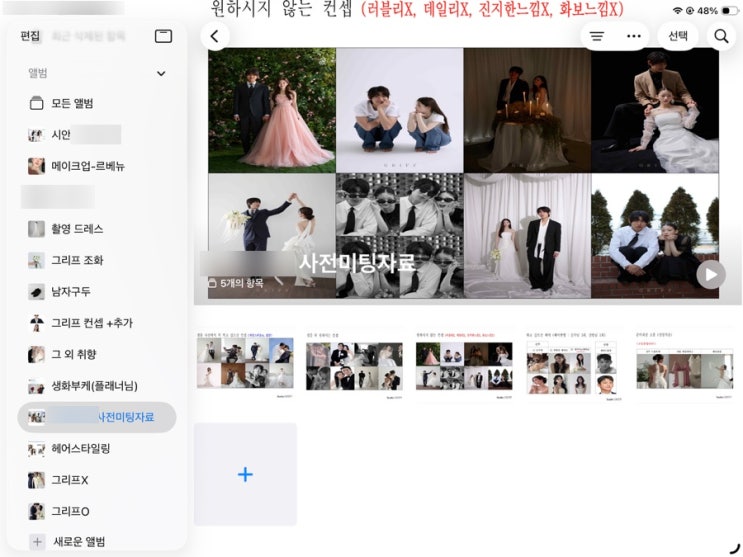Click the plus icon beside 새로운 앨범
743x557 pixels.
tap(37, 542)
